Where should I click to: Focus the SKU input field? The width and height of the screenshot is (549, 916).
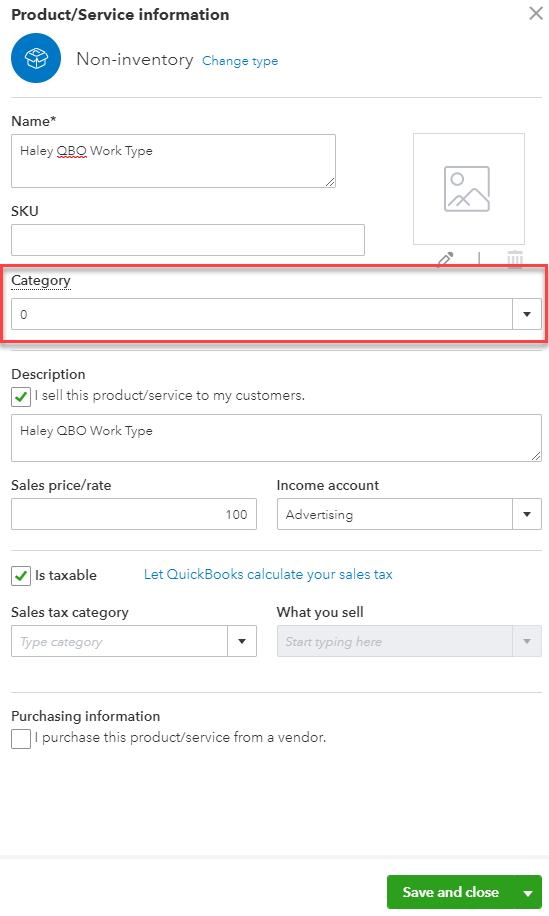pos(188,240)
